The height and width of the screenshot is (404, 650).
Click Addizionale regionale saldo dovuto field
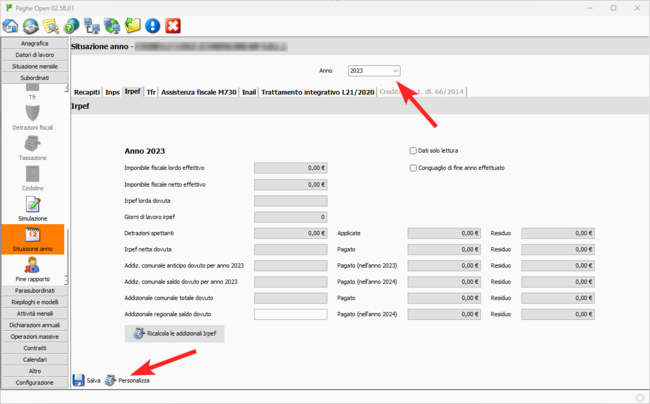291,314
